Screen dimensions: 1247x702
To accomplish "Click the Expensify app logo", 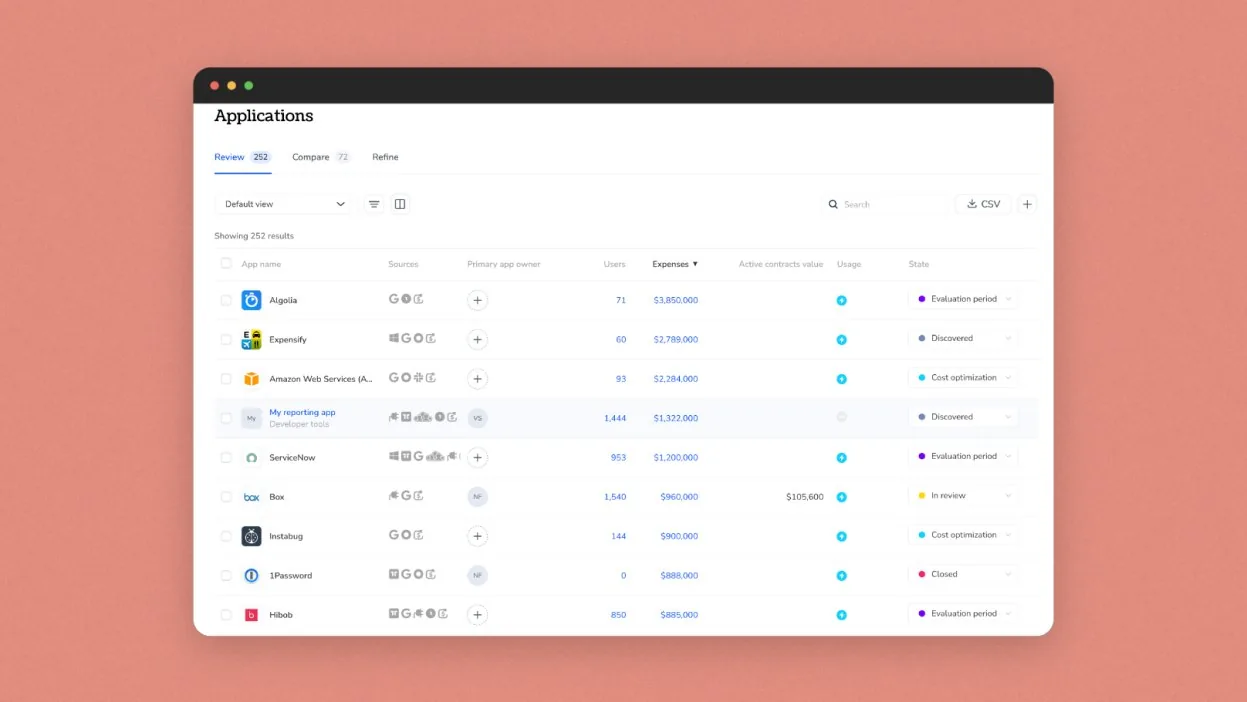I will point(251,339).
